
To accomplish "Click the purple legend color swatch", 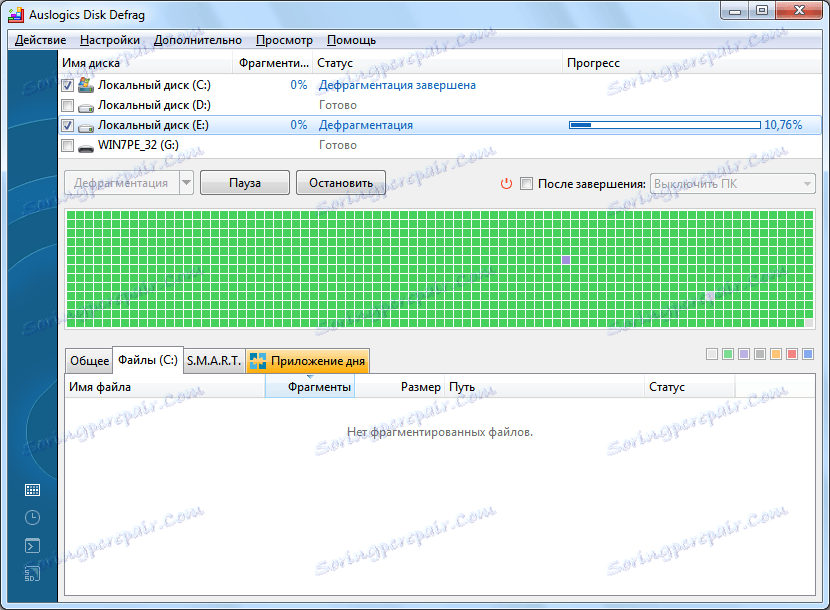I will tap(744, 354).
